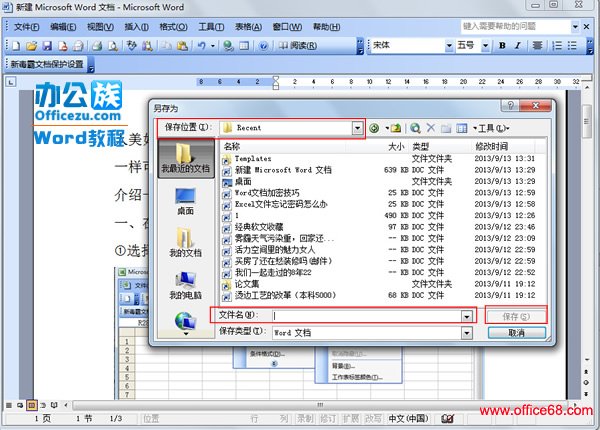Click the blue Help question icon in toolbar
Viewport: 600px width, 430px height.
click(263, 46)
